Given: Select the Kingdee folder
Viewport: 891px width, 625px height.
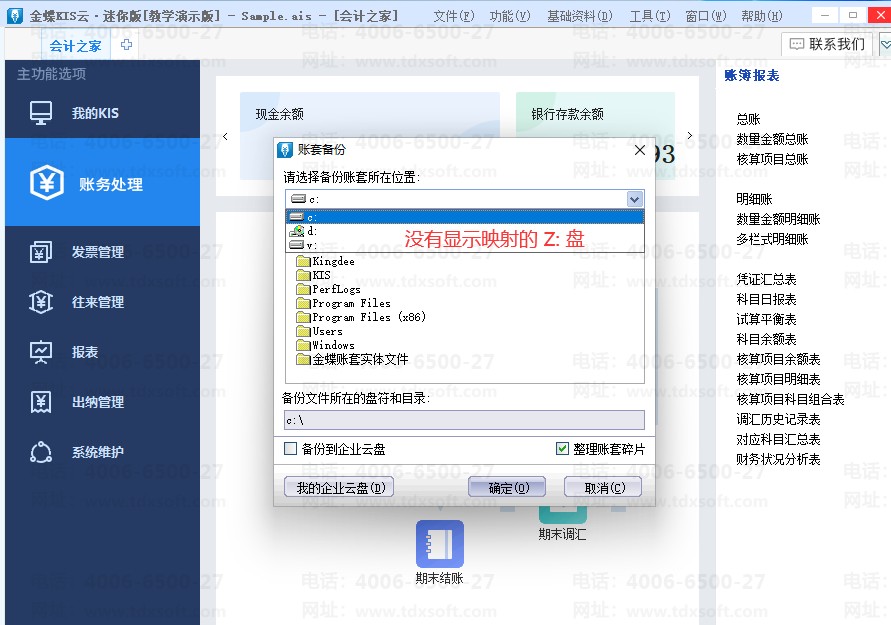Looking at the screenshot, I should click(x=326, y=261).
